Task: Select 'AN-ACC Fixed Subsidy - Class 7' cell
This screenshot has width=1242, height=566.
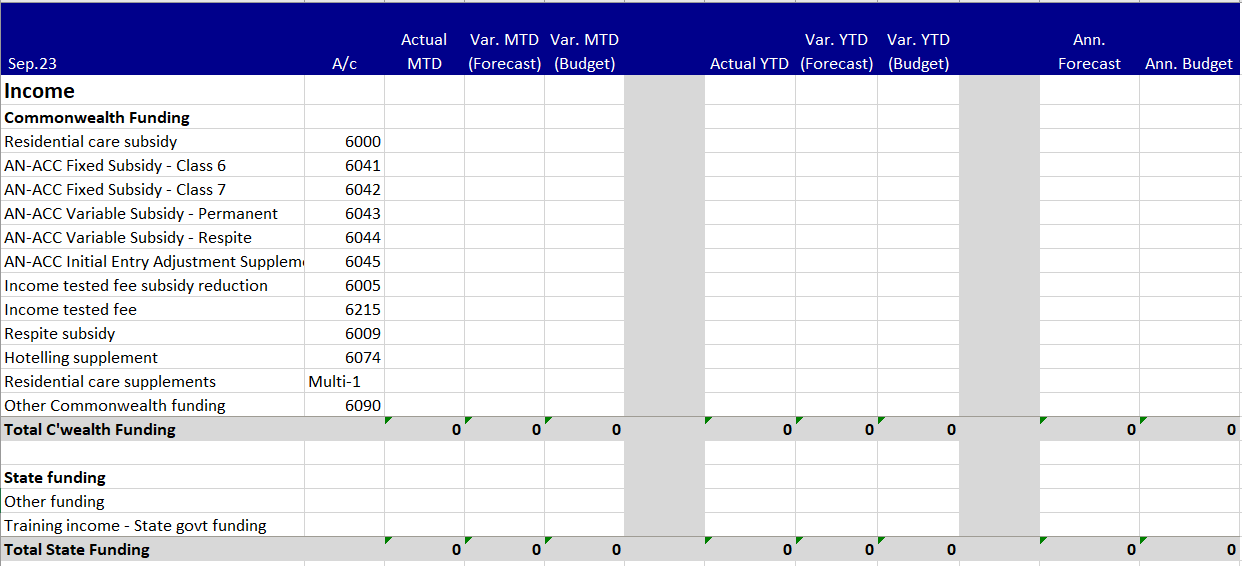Action: (x=152, y=189)
